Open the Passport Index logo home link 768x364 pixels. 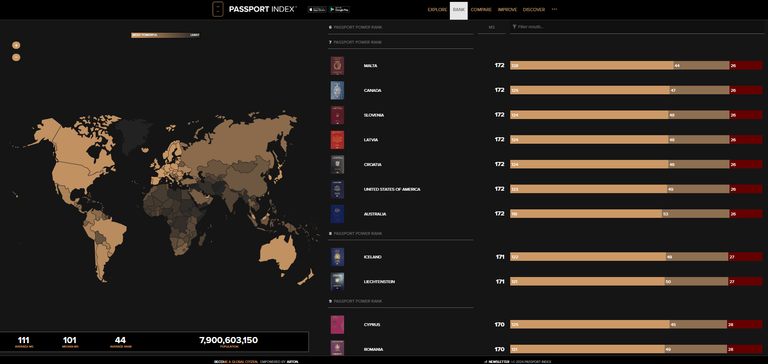254,9
